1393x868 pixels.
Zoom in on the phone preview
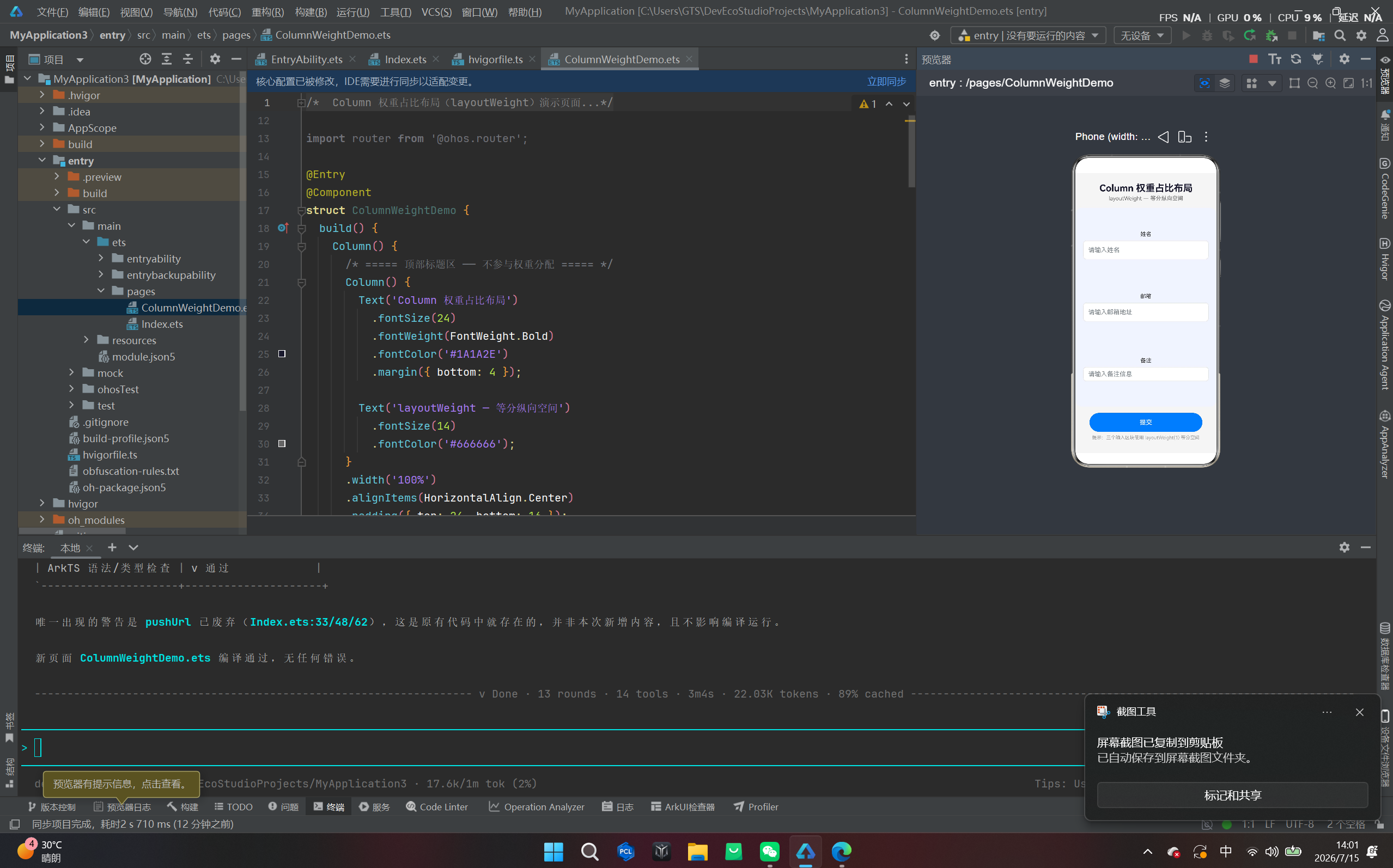point(1330,83)
